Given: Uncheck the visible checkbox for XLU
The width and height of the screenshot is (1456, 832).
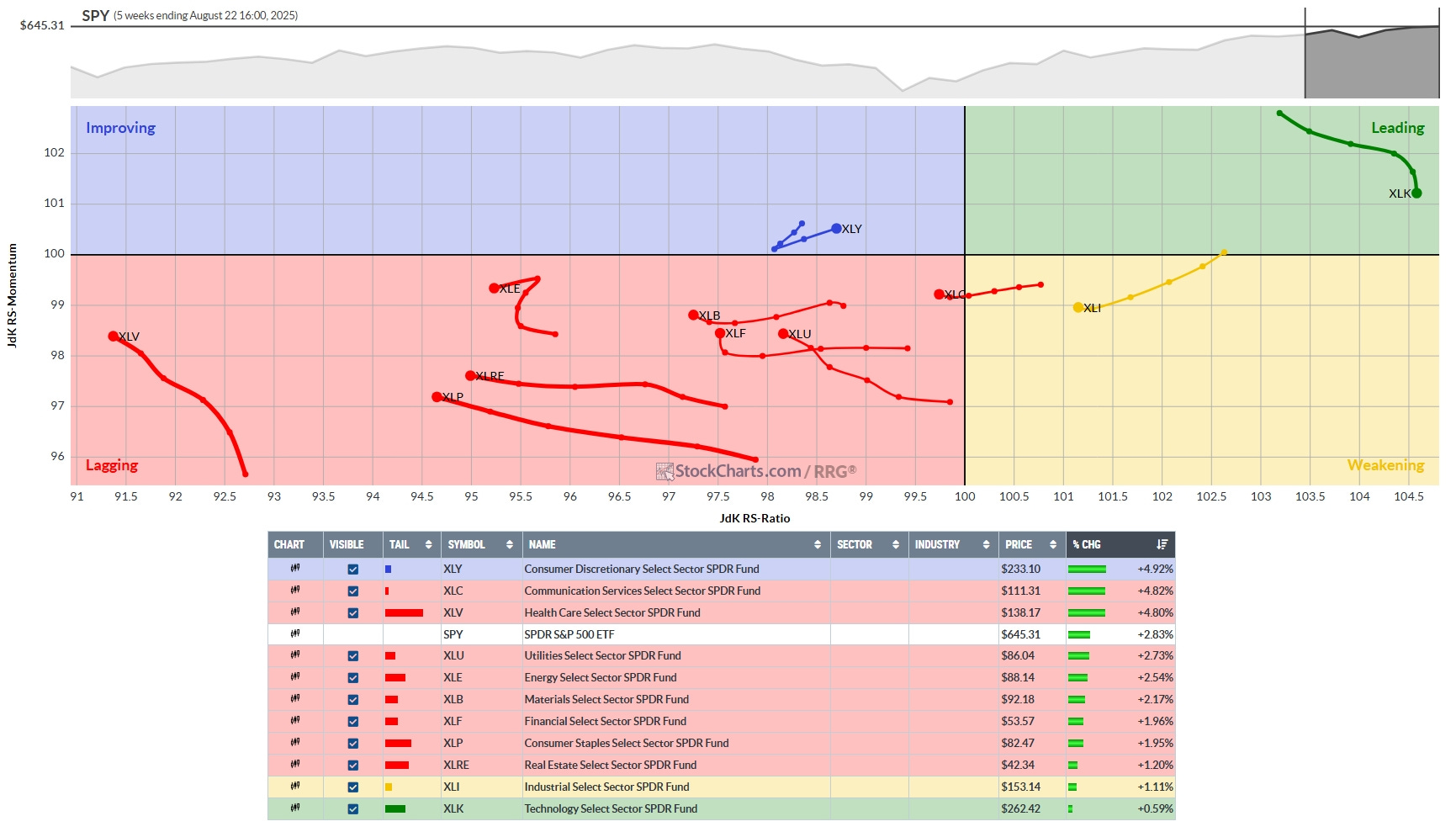Looking at the screenshot, I should (353, 656).
